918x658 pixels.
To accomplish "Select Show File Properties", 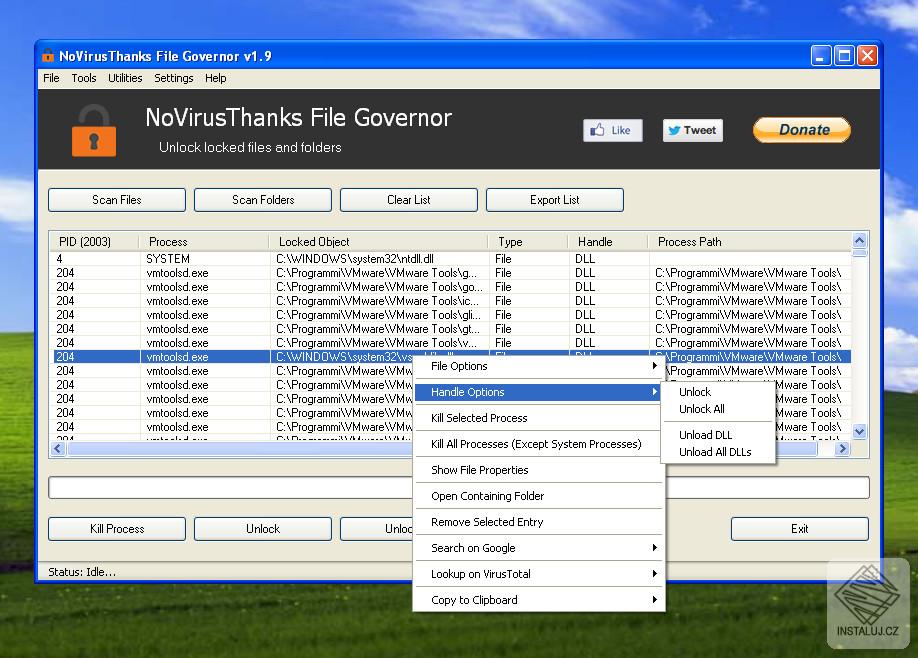I will pos(539,470).
